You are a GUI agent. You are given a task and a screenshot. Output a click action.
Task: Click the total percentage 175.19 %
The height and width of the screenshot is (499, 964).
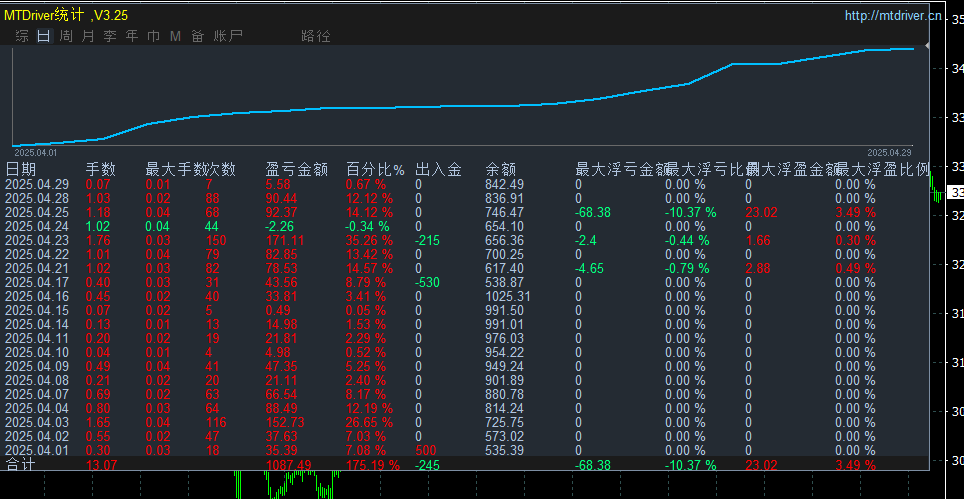373,466
